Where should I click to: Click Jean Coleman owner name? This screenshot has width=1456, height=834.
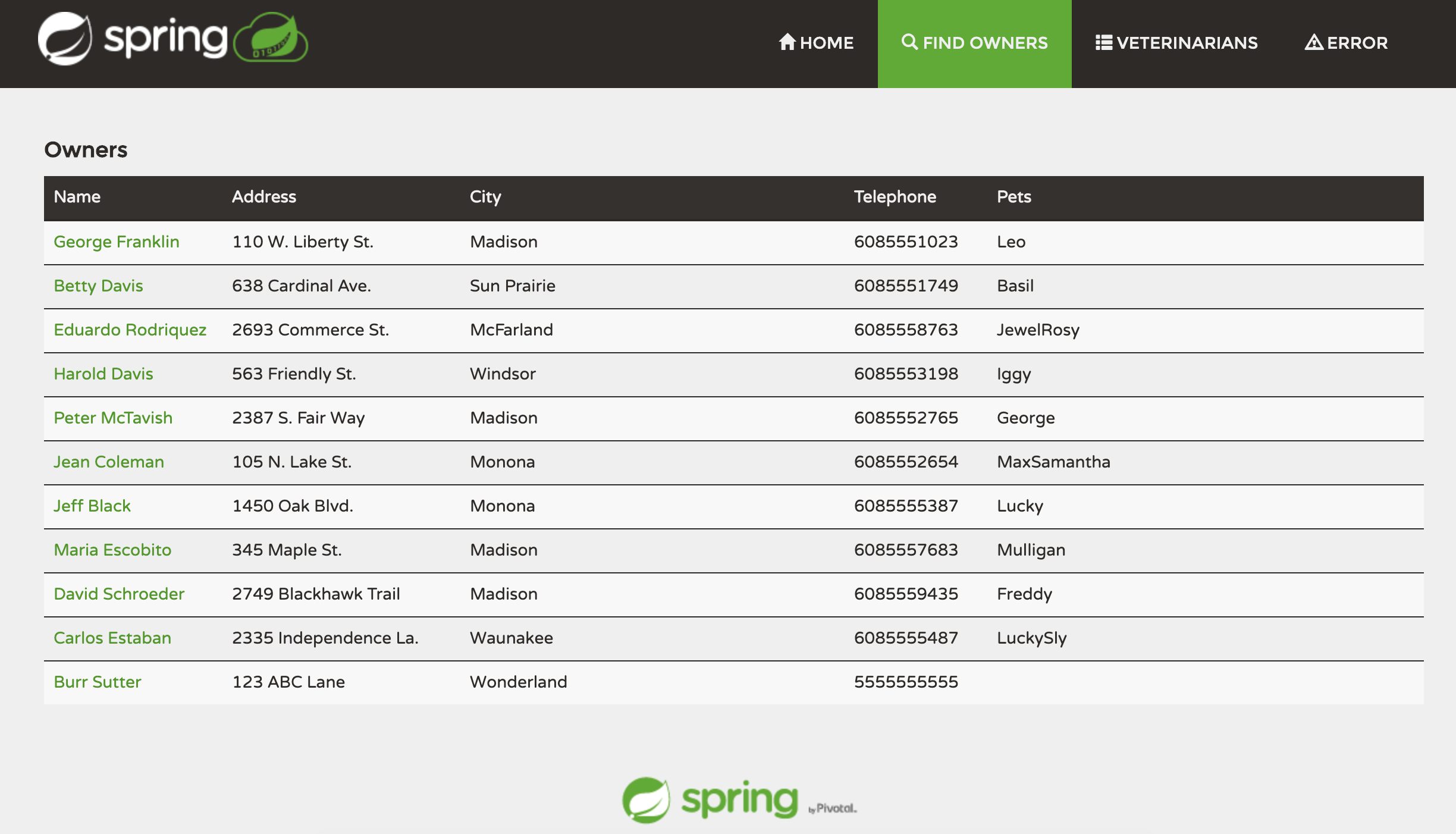(109, 462)
